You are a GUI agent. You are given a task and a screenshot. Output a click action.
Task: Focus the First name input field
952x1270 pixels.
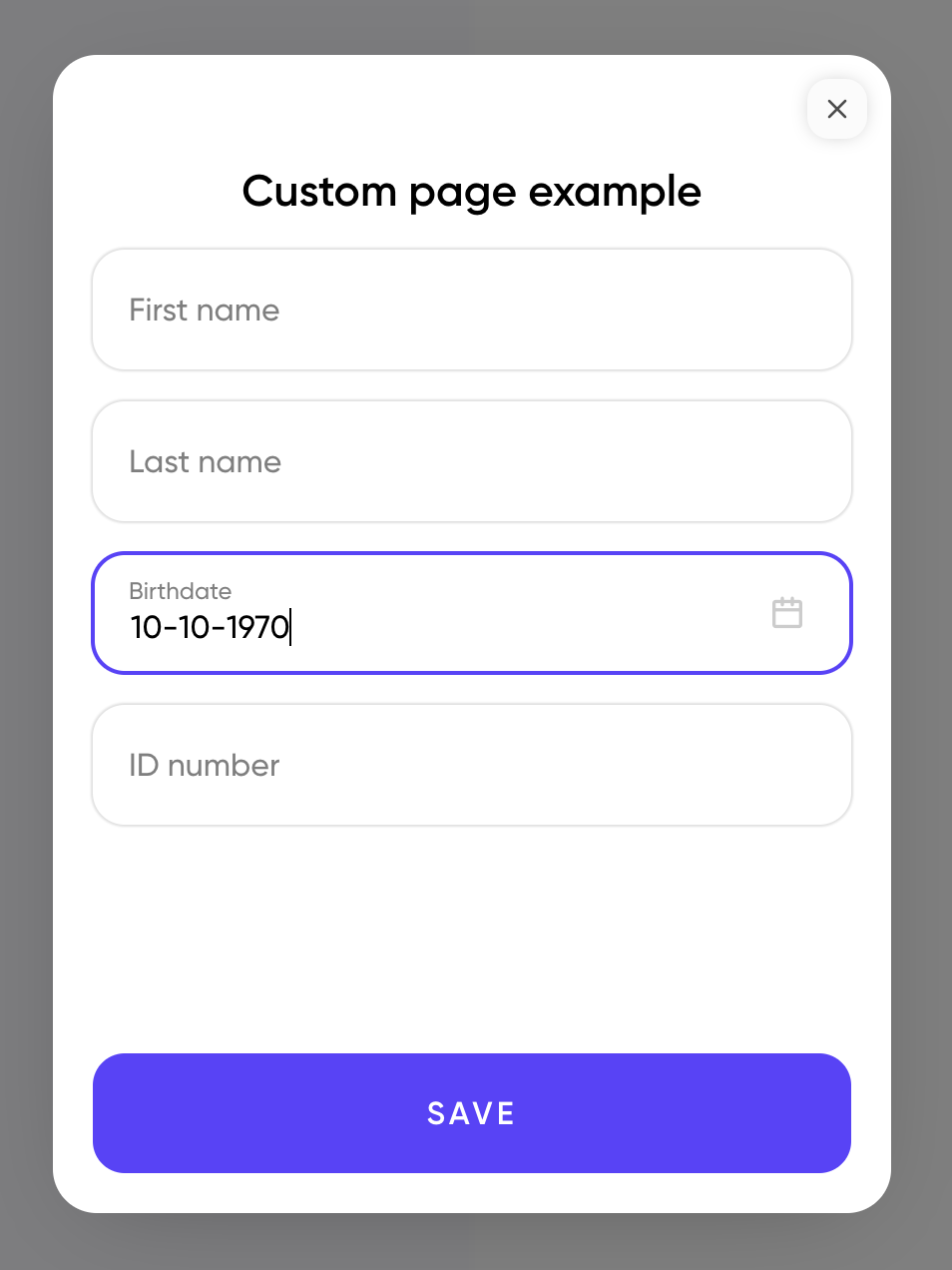(x=471, y=310)
